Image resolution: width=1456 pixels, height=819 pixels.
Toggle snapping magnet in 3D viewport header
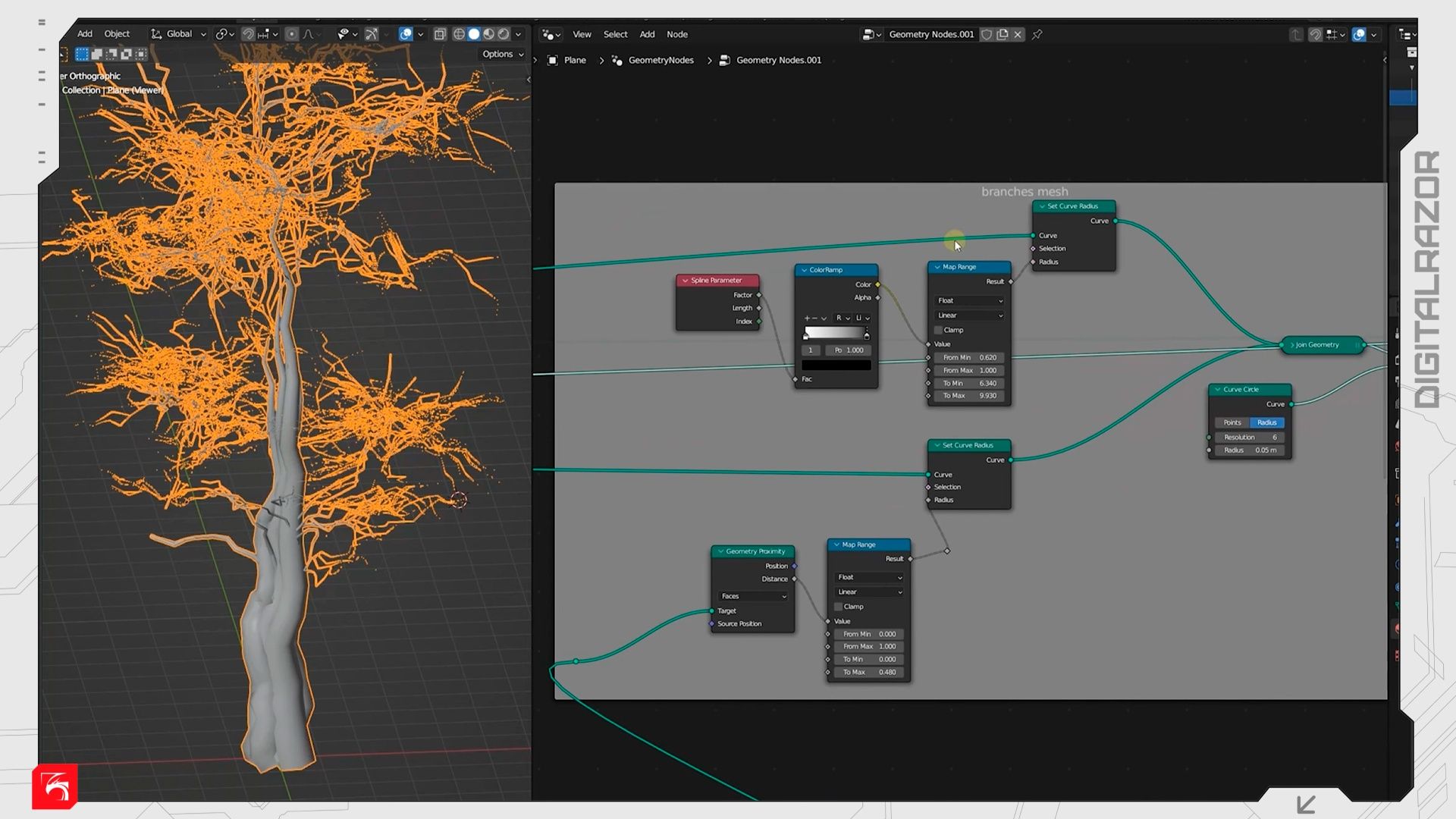click(x=248, y=34)
